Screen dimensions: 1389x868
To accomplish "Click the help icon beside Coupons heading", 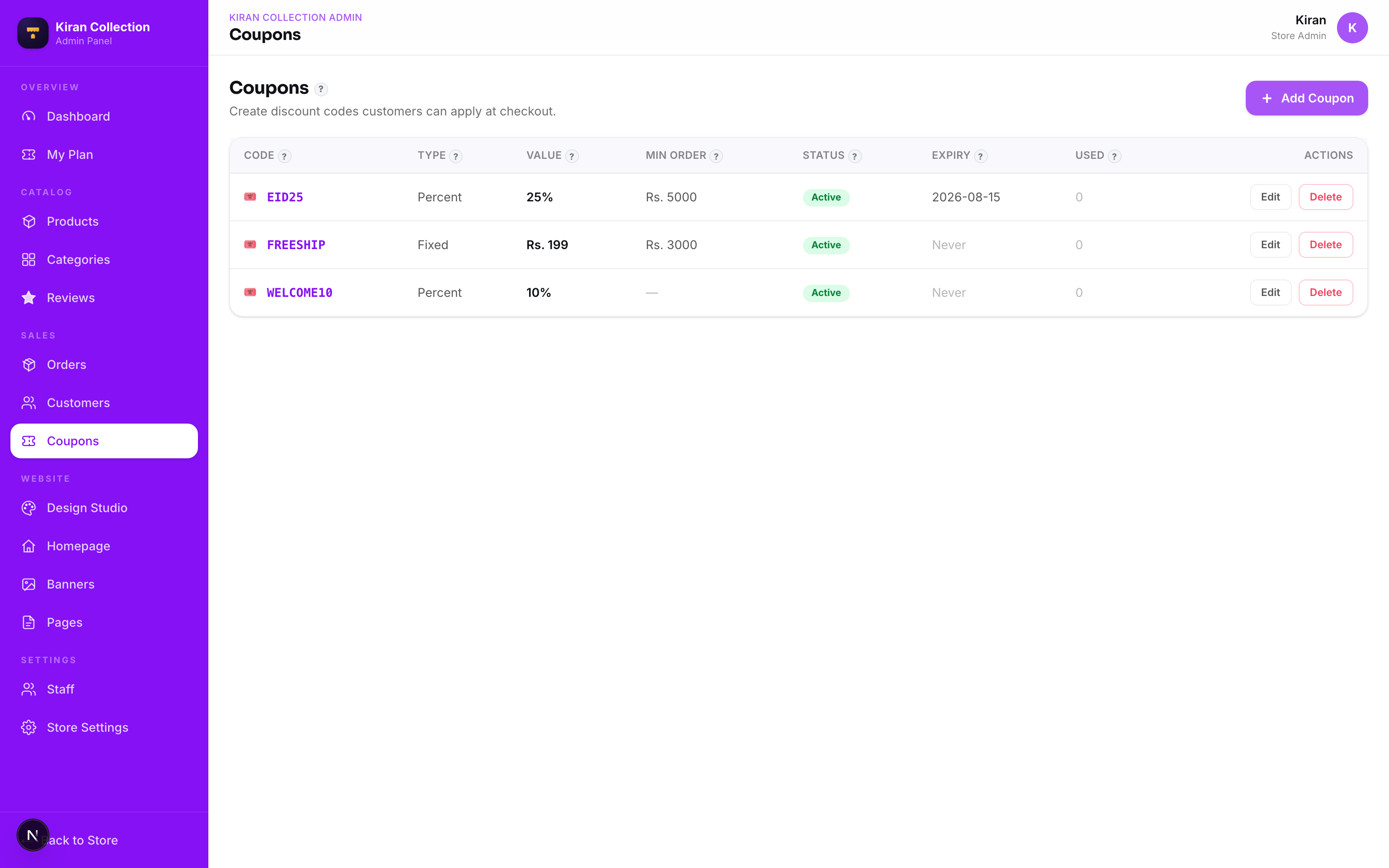I will pos(321,89).
